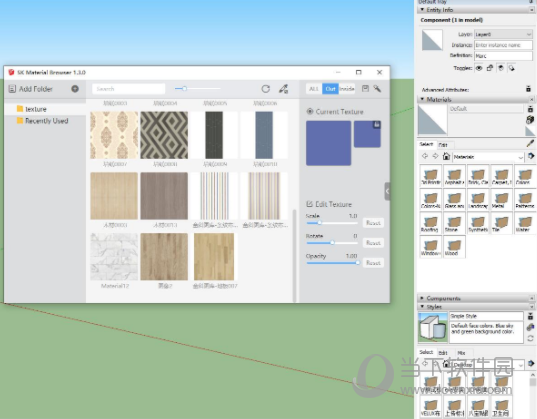Image resolution: width=537 pixels, height=419 pixels.
Task: Click the Instance name input field
Action: (503, 45)
